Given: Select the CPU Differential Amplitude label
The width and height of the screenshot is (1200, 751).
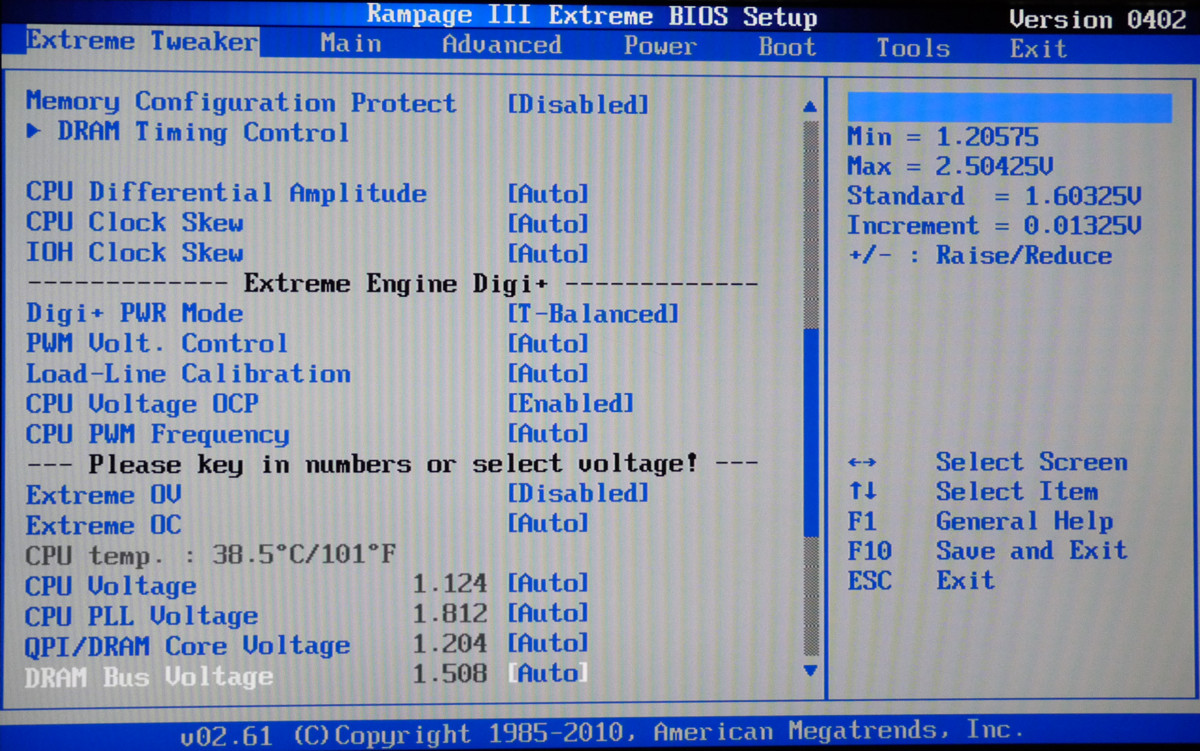Looking at the screenshot, I should coord(226,193).
